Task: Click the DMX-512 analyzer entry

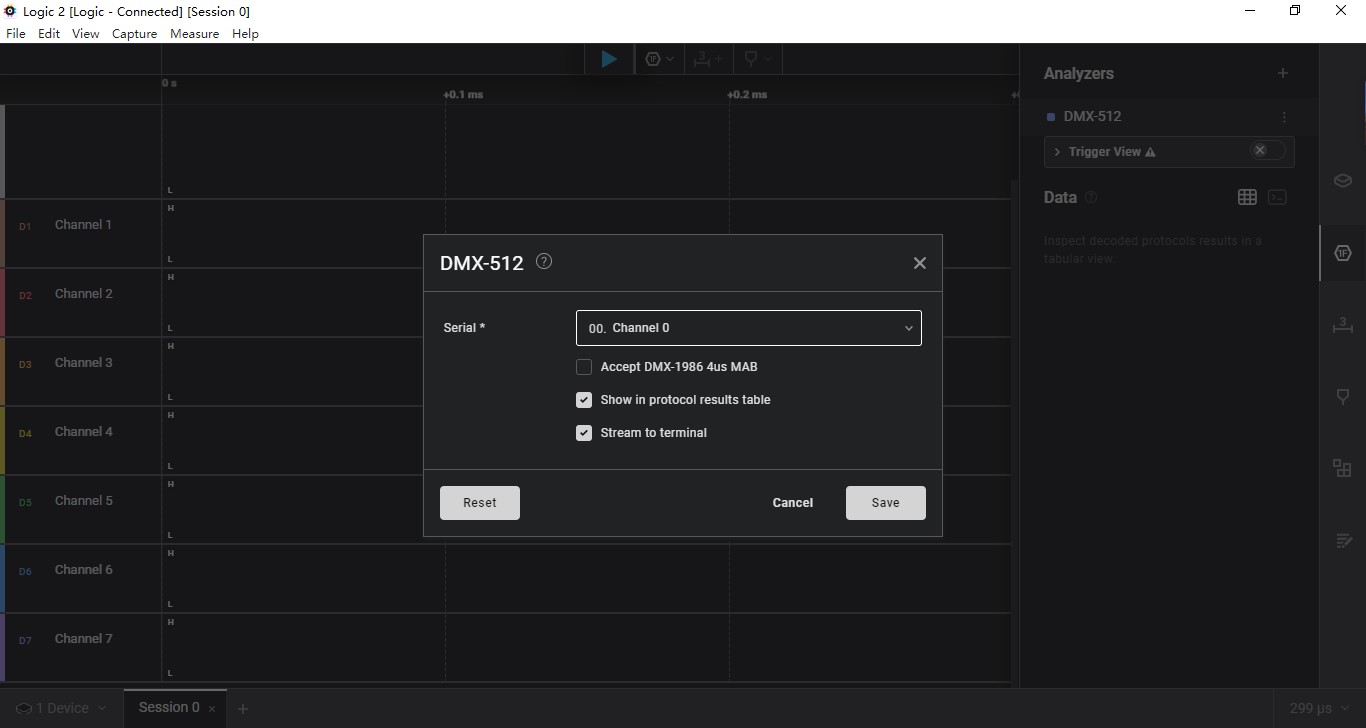Action: (1093, 117)
